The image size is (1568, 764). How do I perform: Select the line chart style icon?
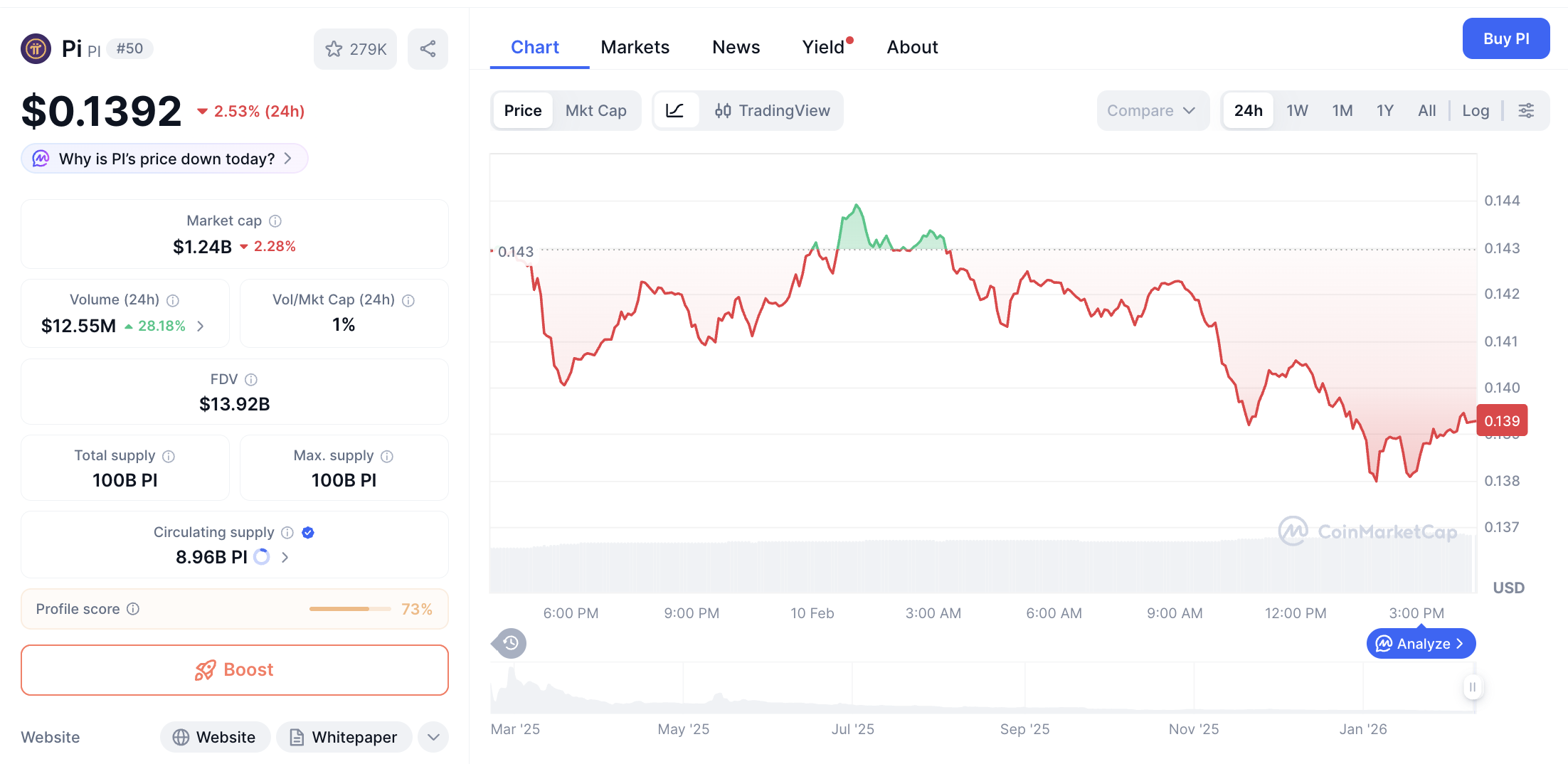(676, 110)
